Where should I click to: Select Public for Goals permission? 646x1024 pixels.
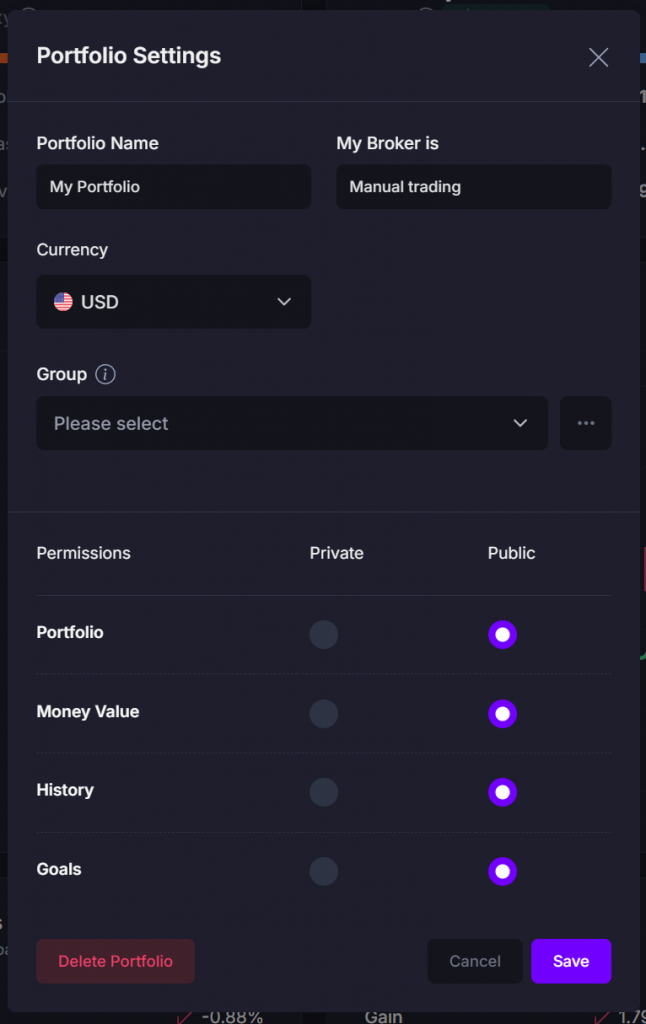(502, 871)
